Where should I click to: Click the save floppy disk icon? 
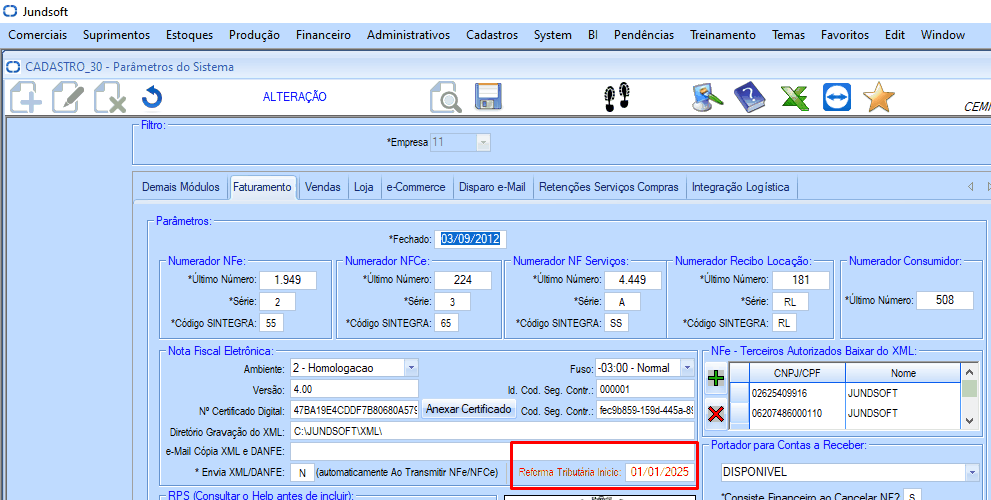coord(487,97)
